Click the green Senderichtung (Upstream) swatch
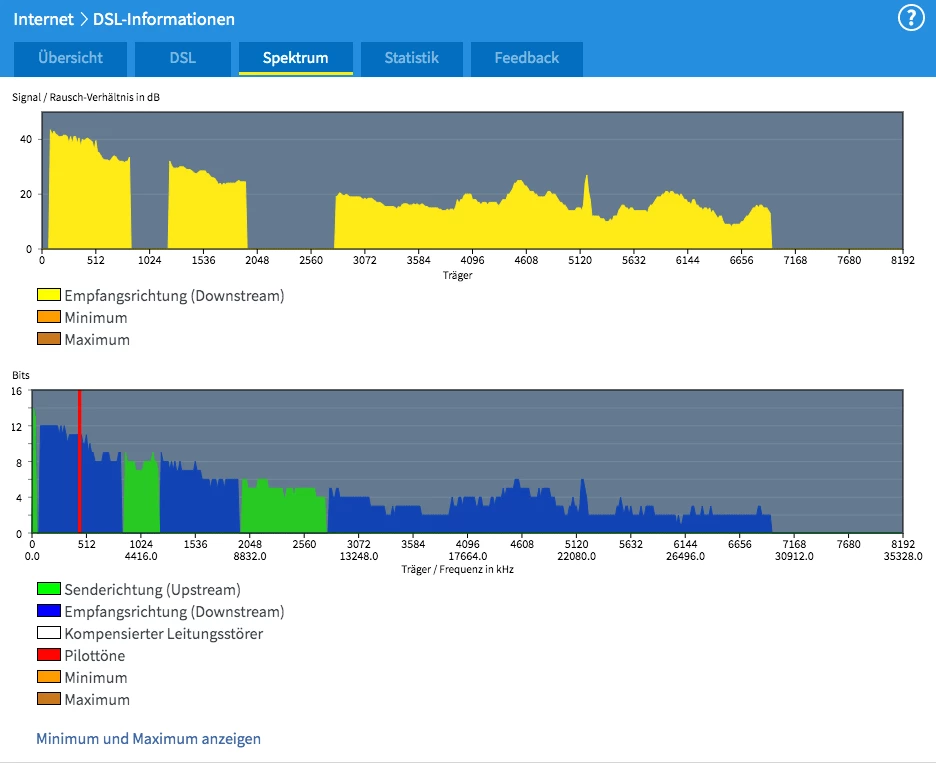 coord(48,590)
